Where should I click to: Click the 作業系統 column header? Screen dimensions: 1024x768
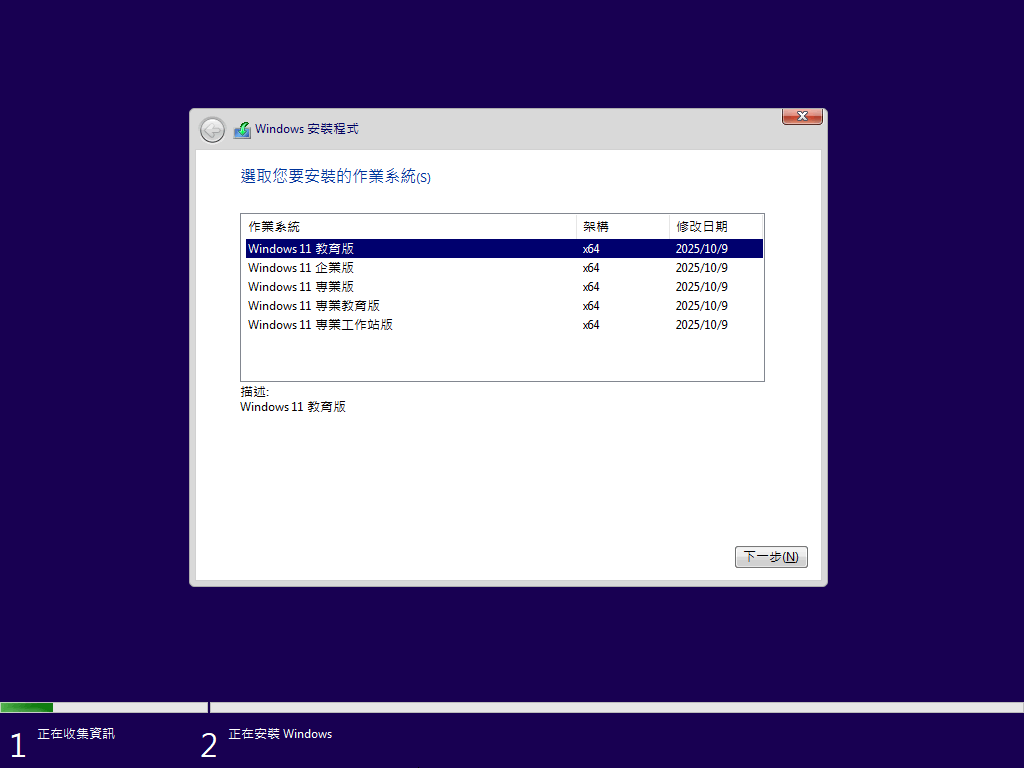pos(274,227)
